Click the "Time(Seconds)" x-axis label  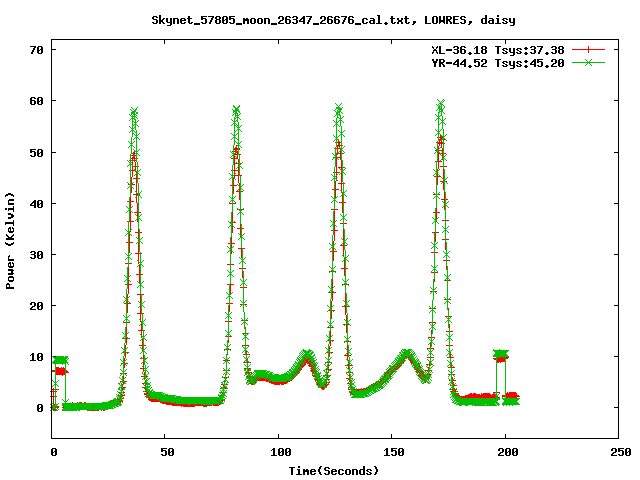334,471
